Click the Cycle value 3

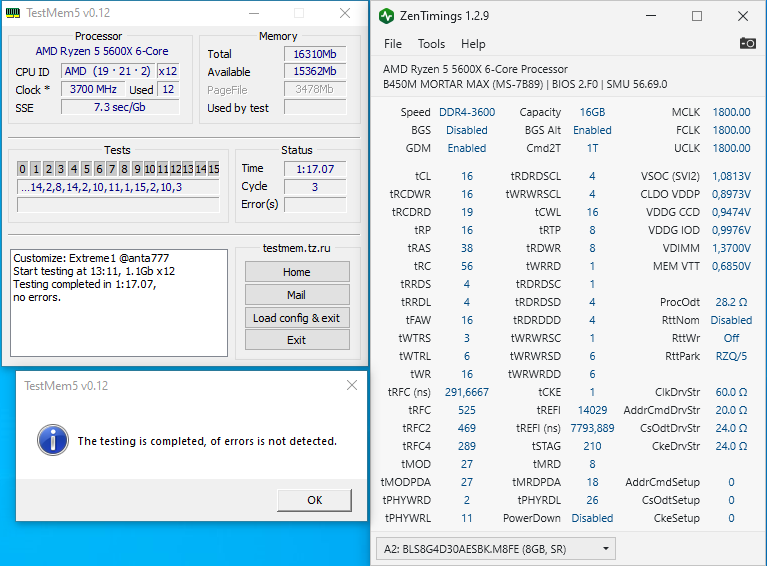coord(315,187)
